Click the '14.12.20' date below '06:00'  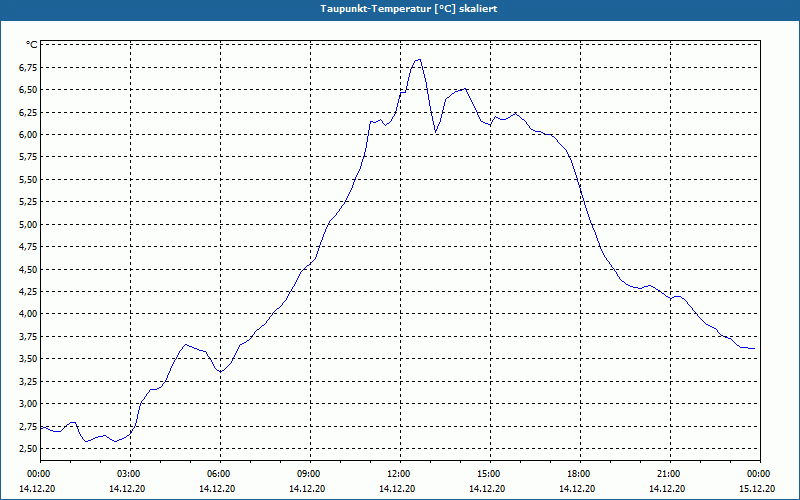point(217,488)
